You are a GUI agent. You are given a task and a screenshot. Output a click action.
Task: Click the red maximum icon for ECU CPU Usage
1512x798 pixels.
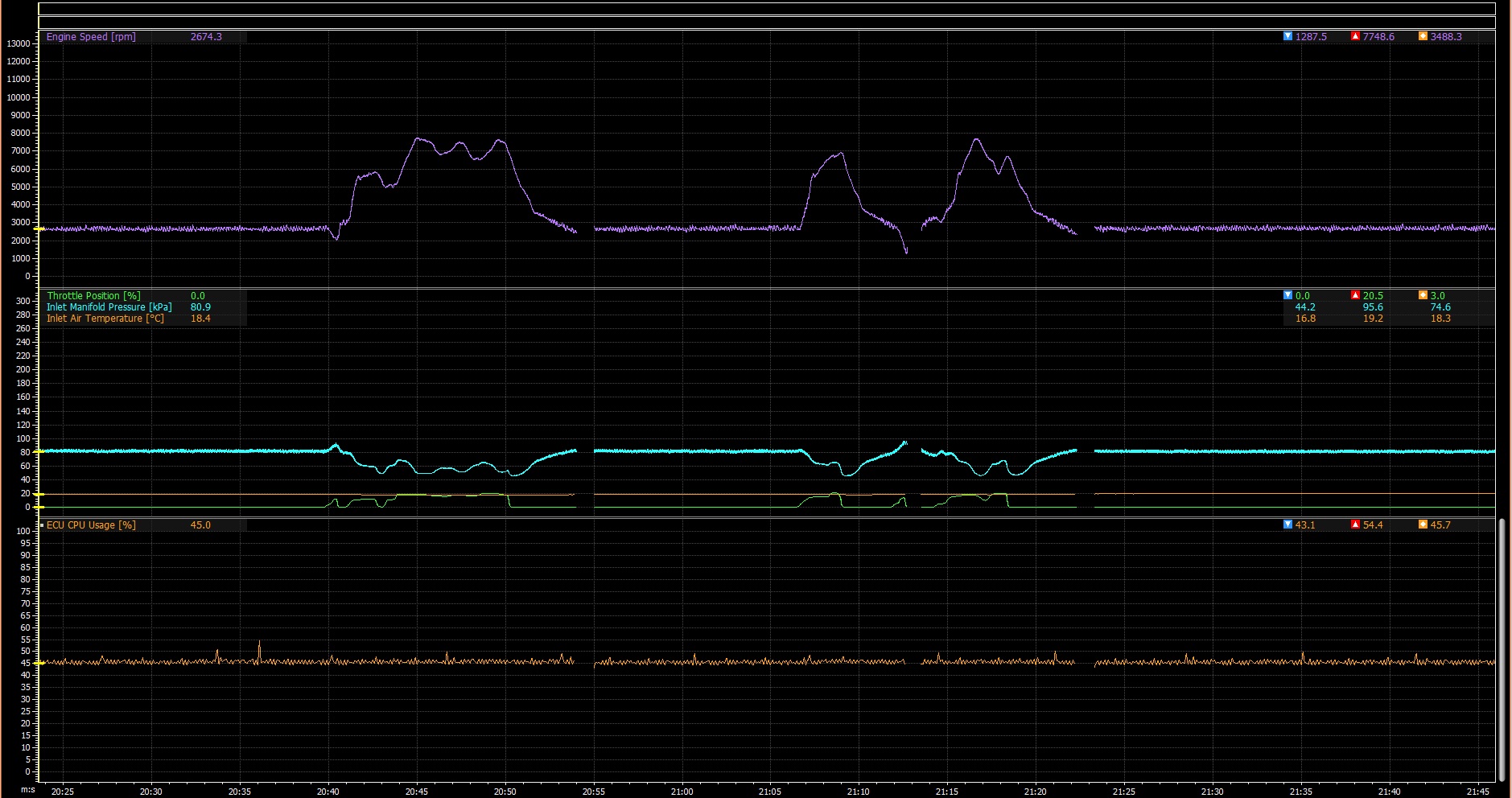pos(1355,524)
